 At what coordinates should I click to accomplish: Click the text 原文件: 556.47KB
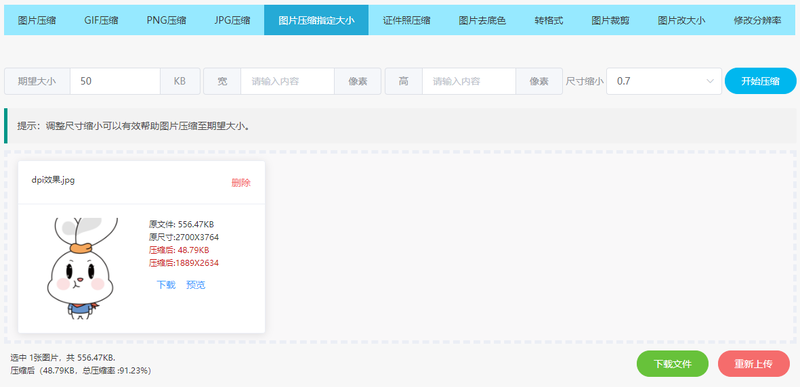(181, 224)
